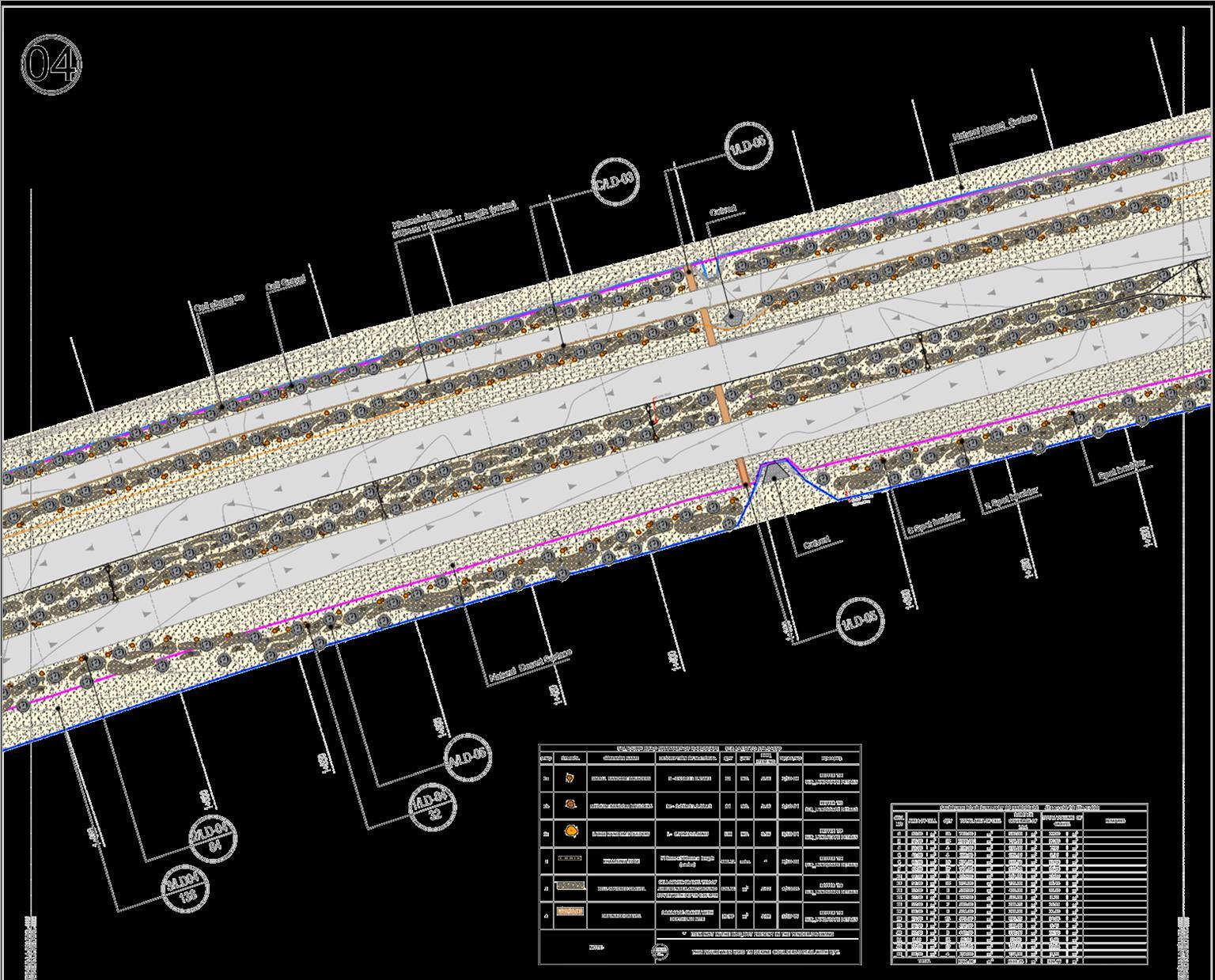
Task: Click the Cell Gravel annotation label
Action: pos(285,285)
